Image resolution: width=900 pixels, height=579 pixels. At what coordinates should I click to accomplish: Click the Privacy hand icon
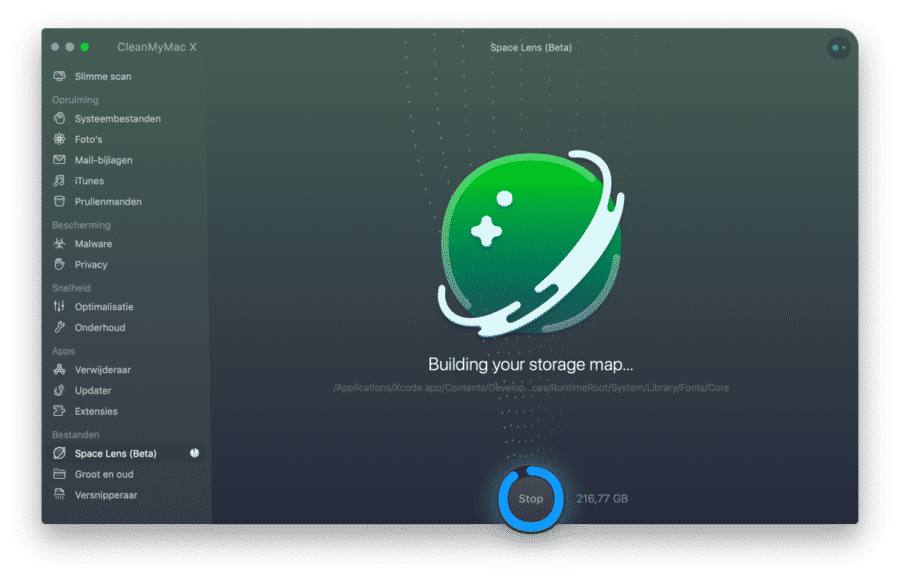59,264
